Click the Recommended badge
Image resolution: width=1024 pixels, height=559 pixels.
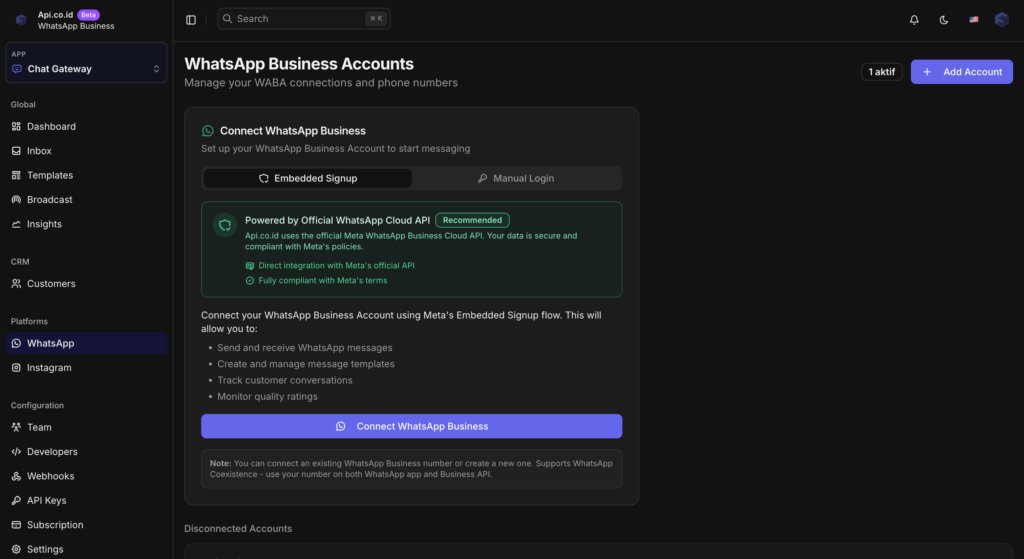click(x=472, y=220)
